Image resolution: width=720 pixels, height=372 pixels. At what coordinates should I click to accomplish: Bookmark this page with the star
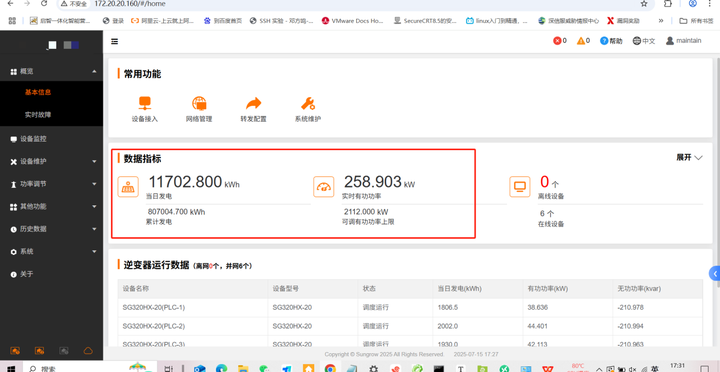[x=644, y=4]
